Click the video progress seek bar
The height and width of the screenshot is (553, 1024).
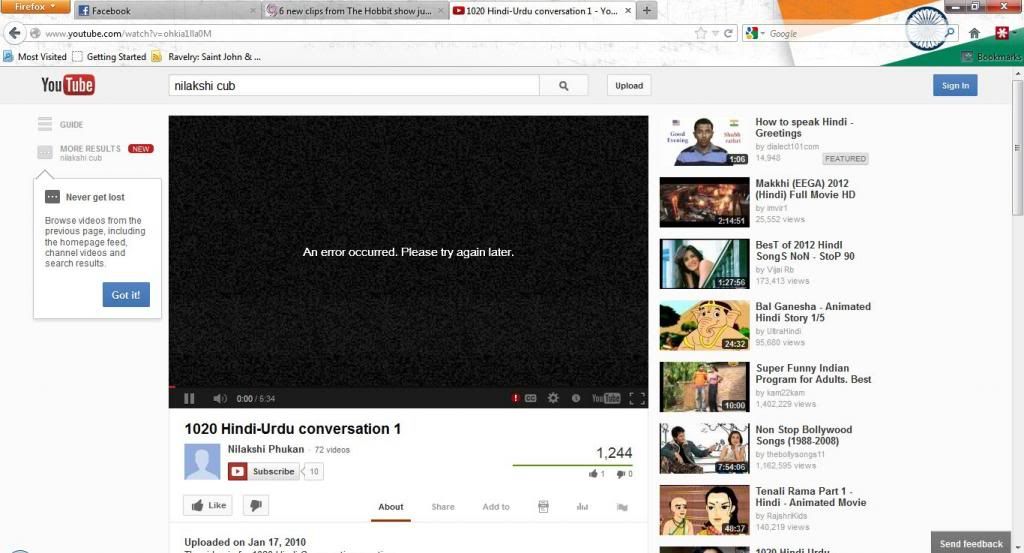coord(408,387)
